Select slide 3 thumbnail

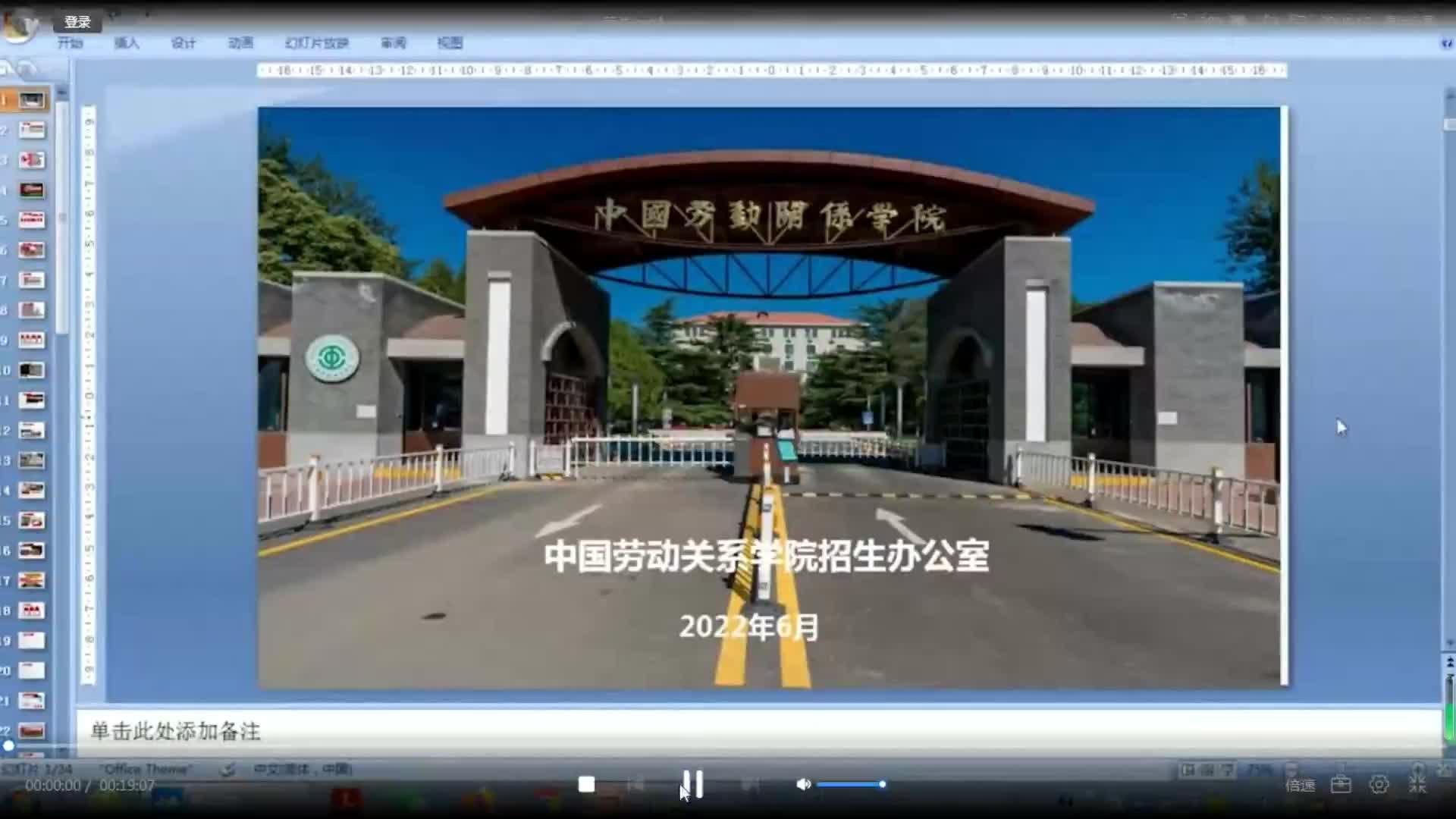[x=32, y=160]
